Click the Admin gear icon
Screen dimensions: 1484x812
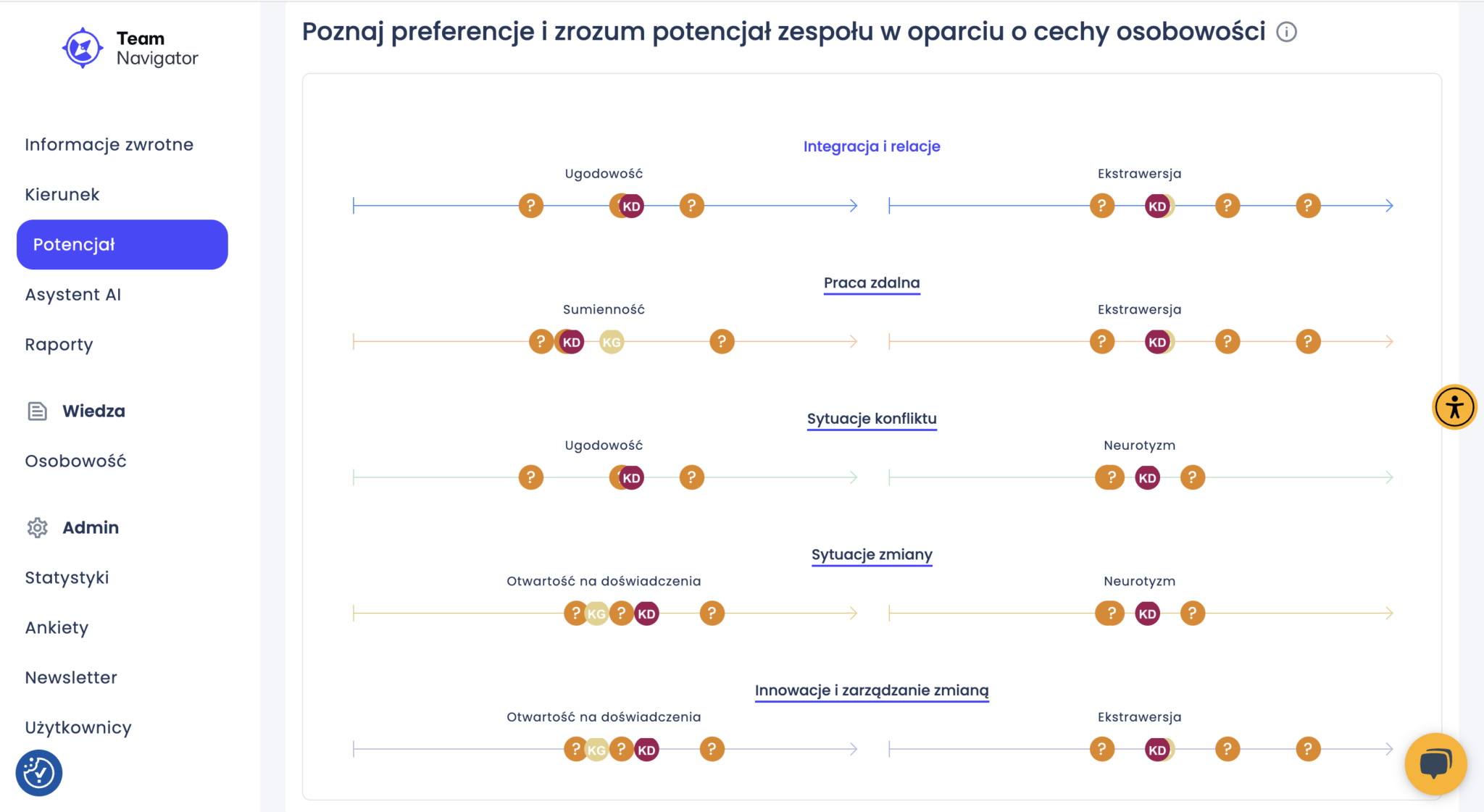tap(37, 528)
